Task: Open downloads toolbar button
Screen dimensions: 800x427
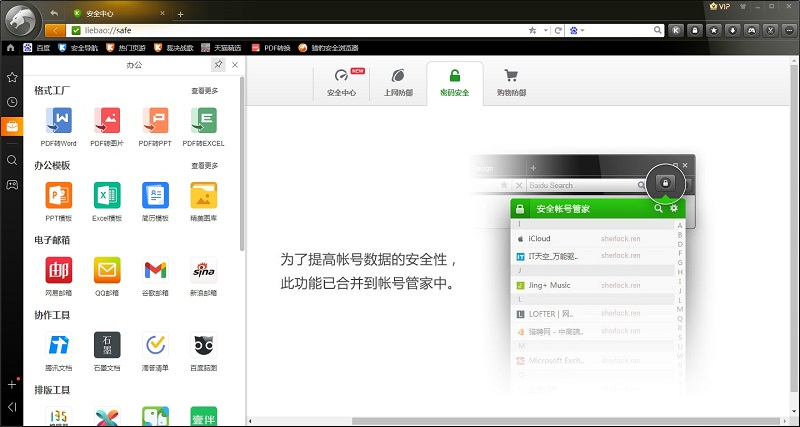Action: point(733,31)
